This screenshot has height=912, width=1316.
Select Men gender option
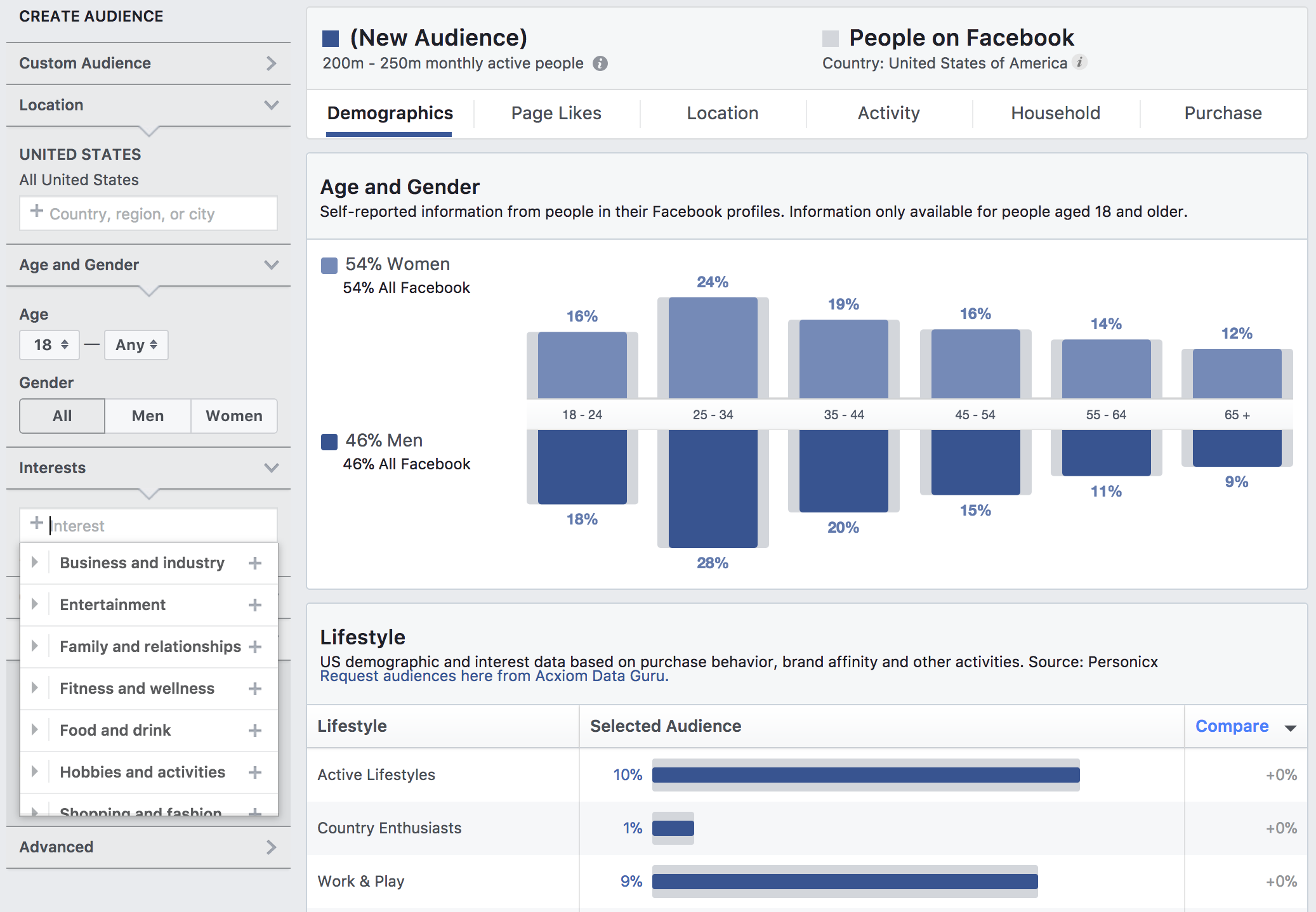pyautogui.click(x=148, y=416)
